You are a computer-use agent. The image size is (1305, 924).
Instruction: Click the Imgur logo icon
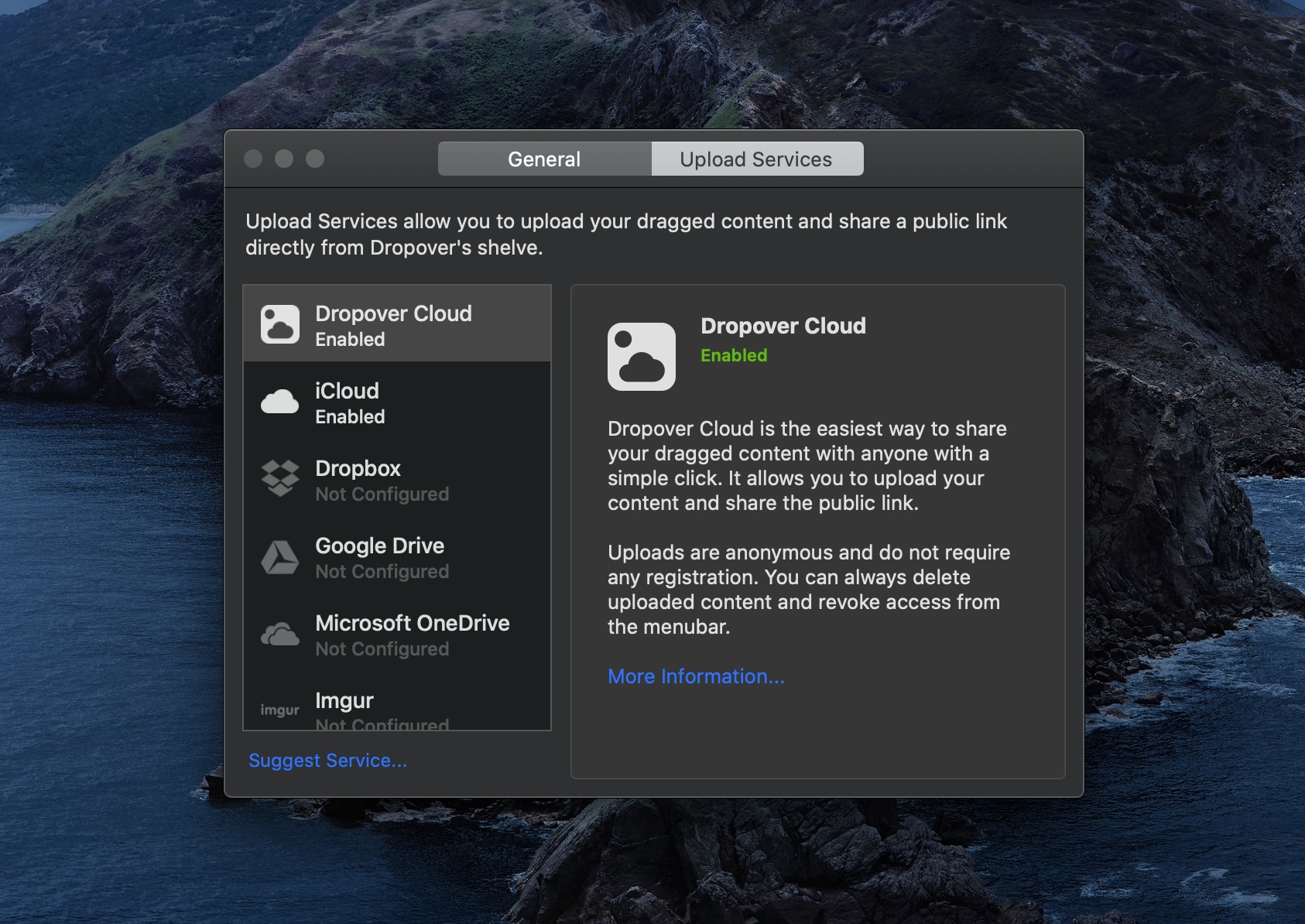(x=279, y=710)
